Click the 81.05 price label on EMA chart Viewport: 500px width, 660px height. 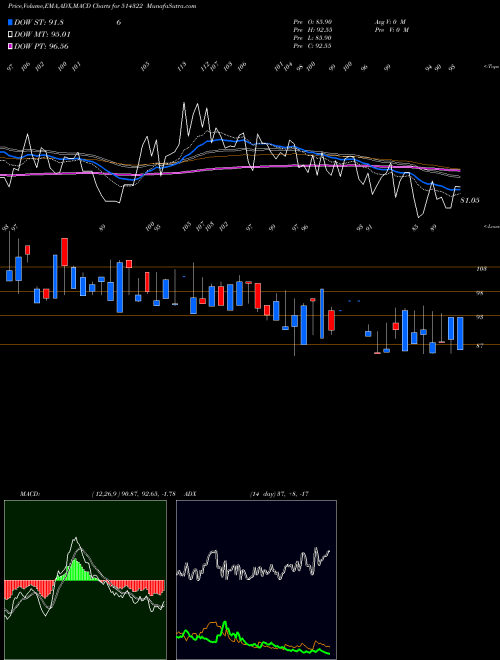point(470,201)
